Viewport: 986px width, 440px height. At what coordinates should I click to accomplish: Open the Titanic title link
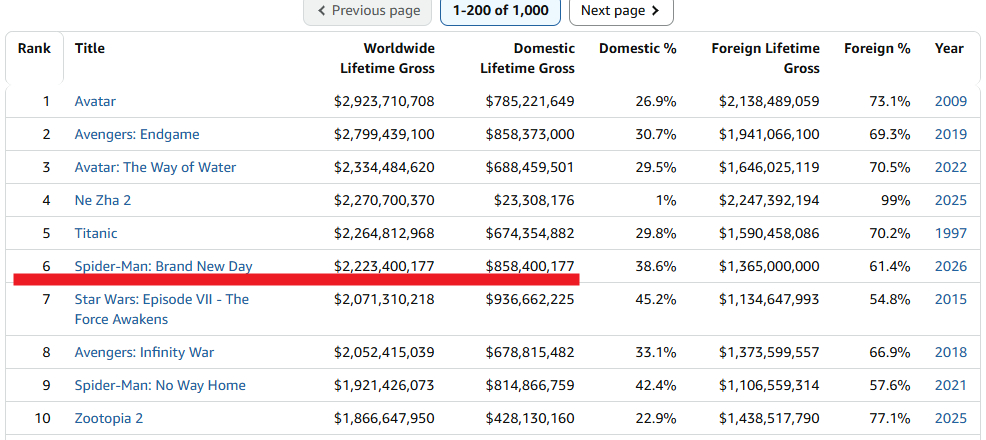coord(96,233)
